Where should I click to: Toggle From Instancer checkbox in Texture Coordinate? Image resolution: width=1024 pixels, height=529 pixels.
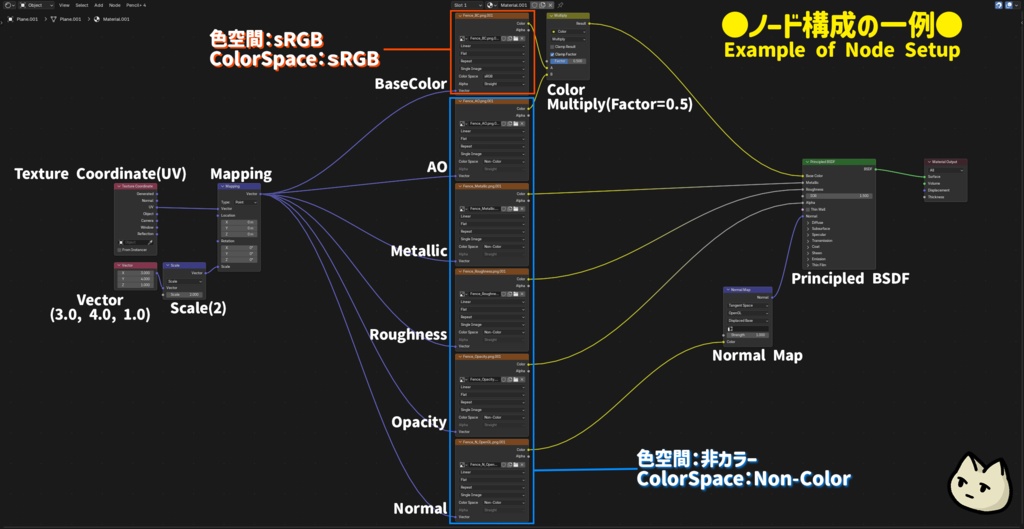click(x=119, y=249)
